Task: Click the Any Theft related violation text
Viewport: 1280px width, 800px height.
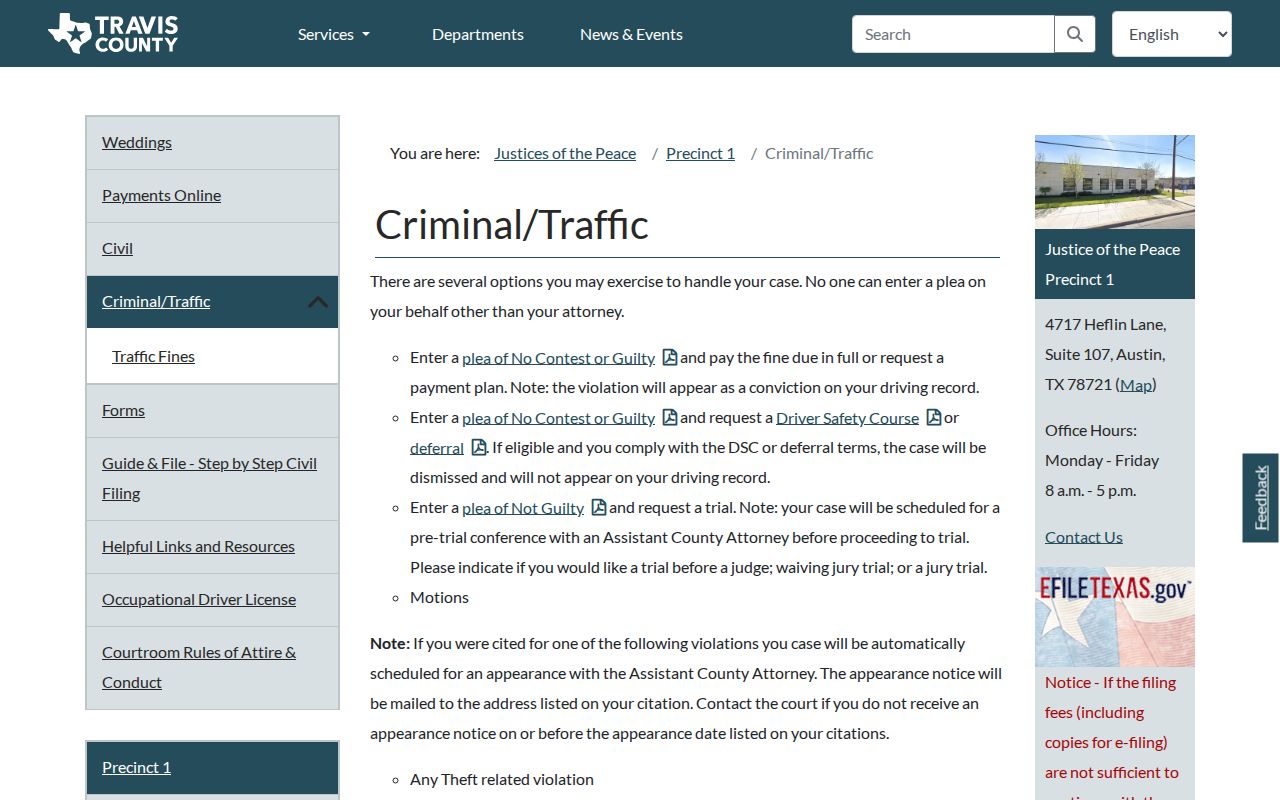Action: pyautogui.click(x=502, y=779)
